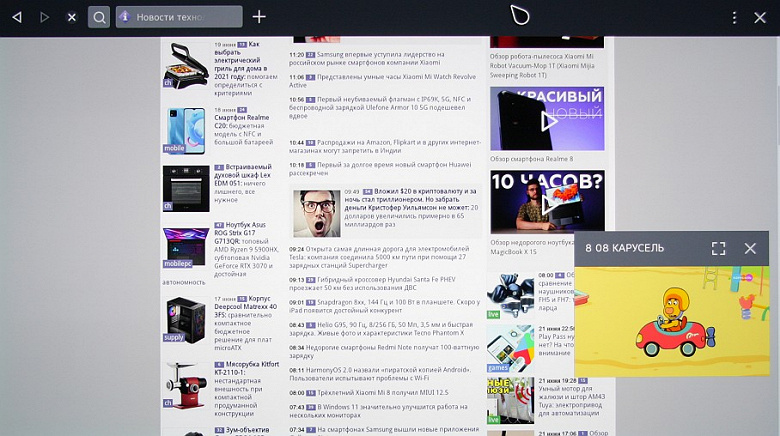Open search with the magnifier icon
The image size is (780, 436).
[x=99, y=17]
